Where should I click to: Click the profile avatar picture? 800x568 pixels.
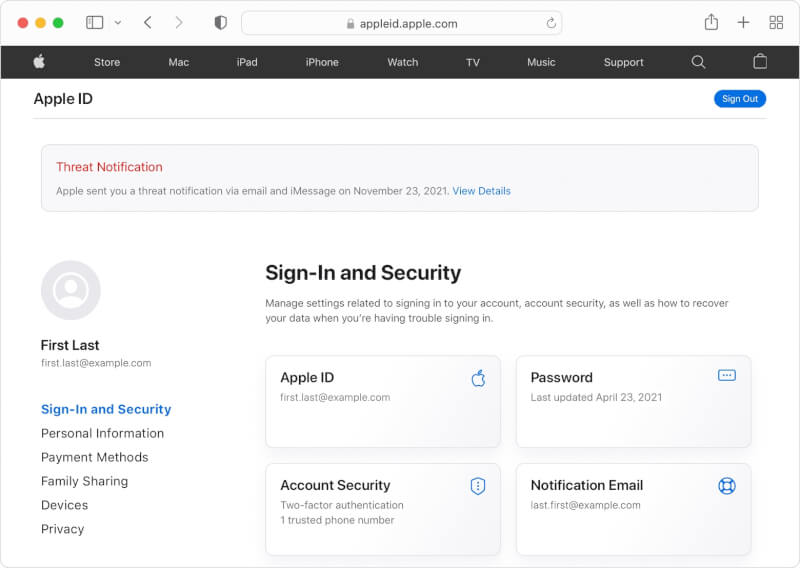[70, 290]
